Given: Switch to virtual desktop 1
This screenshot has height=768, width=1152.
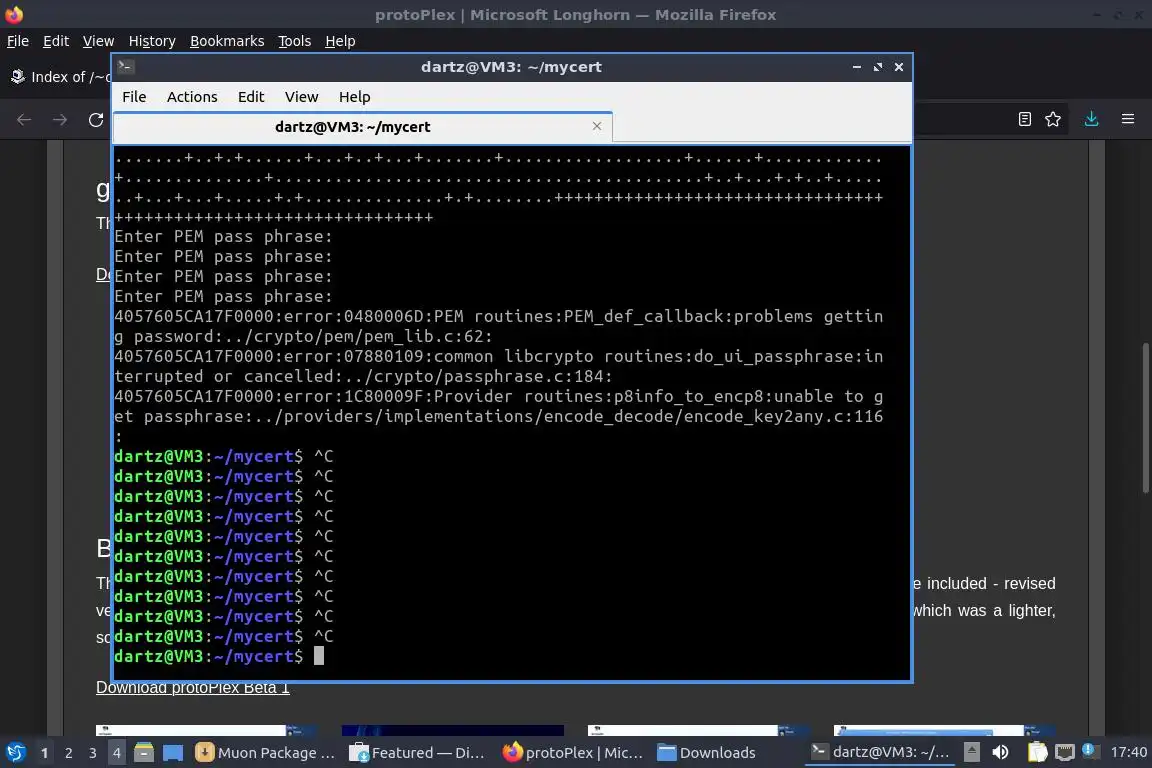Looking at the screenshot, I should click(44, 753).
